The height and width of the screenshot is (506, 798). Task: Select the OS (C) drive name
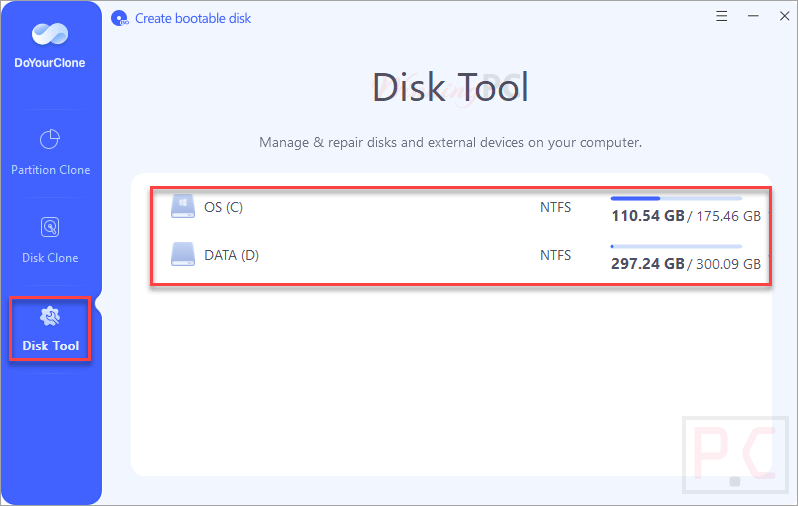(x=223, y=207)
